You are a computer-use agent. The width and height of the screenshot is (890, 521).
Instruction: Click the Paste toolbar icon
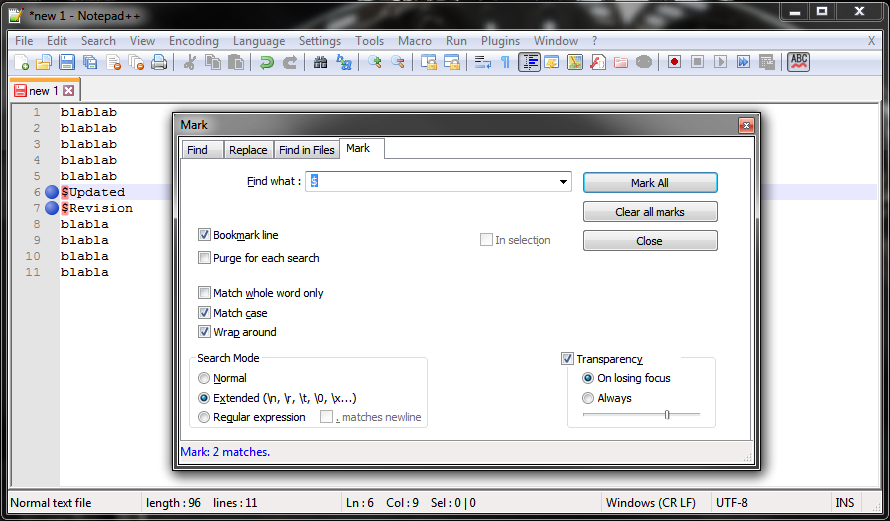[x=236, y=62]
